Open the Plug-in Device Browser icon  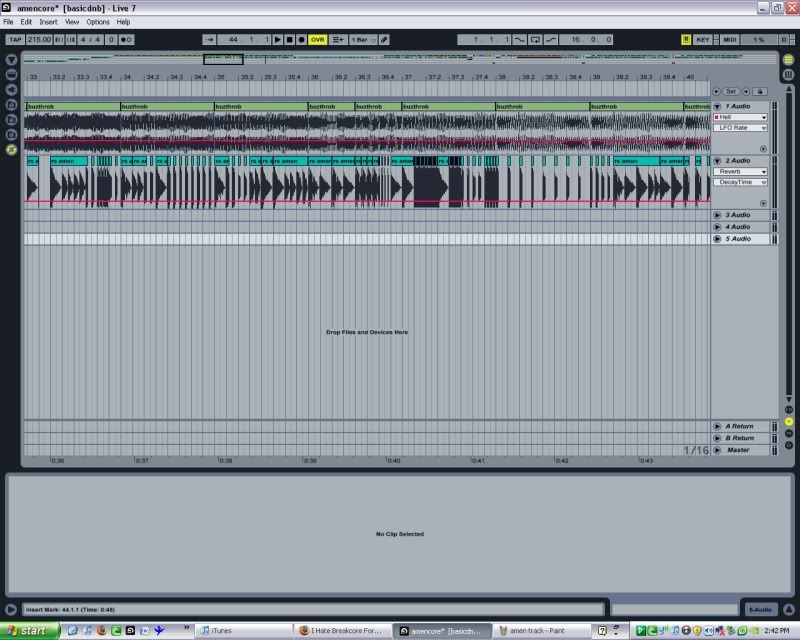(11, 90)
